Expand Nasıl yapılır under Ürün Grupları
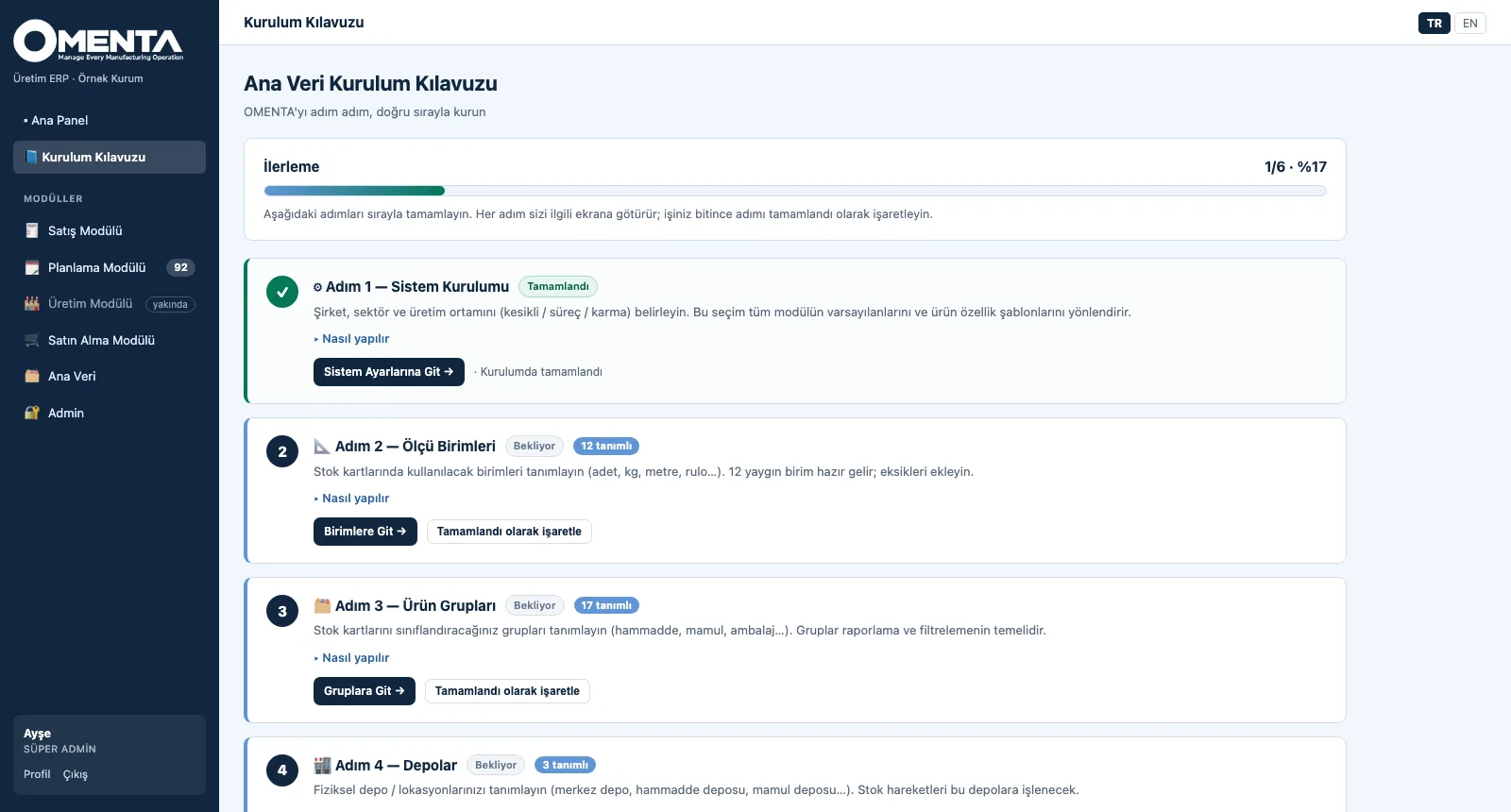1511x812 pixels. click(351, 657)
